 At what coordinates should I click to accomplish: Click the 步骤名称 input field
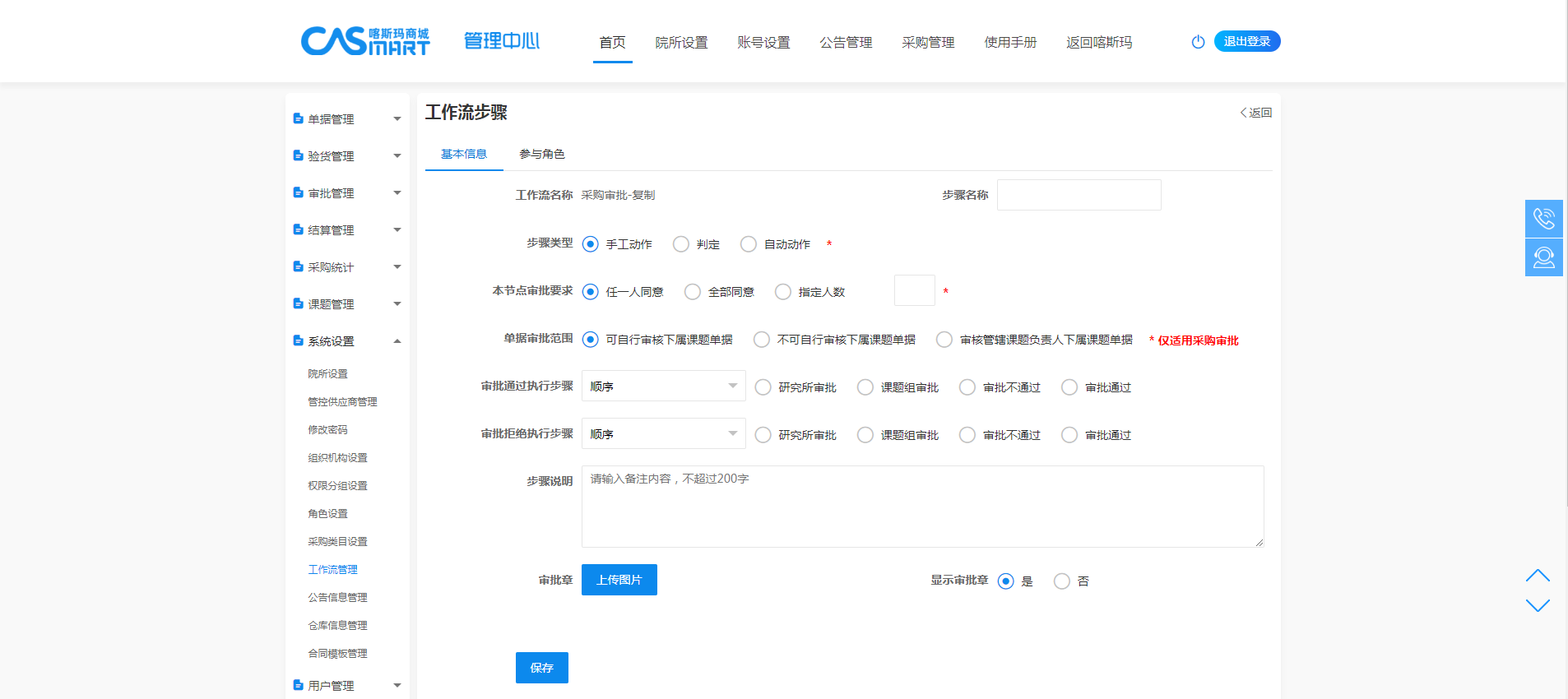pyautogui.click(x=1079, y=196)
